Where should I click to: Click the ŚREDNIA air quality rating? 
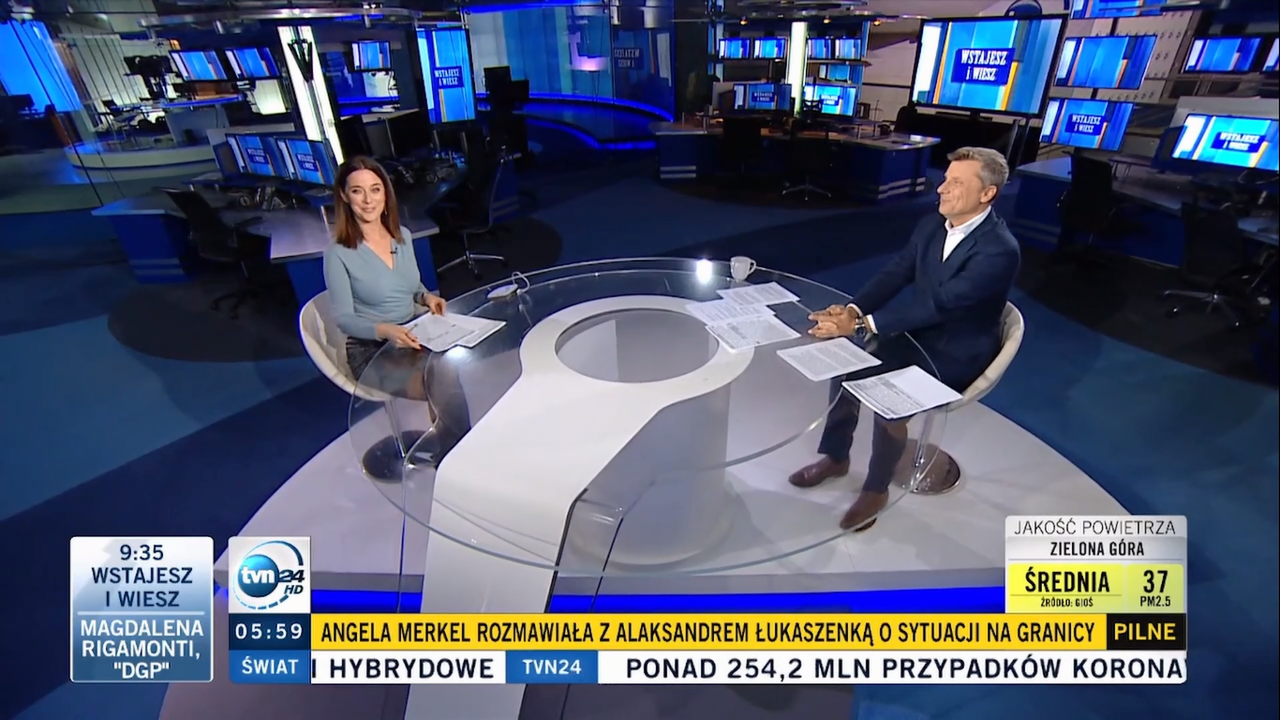coord(1066,581)
